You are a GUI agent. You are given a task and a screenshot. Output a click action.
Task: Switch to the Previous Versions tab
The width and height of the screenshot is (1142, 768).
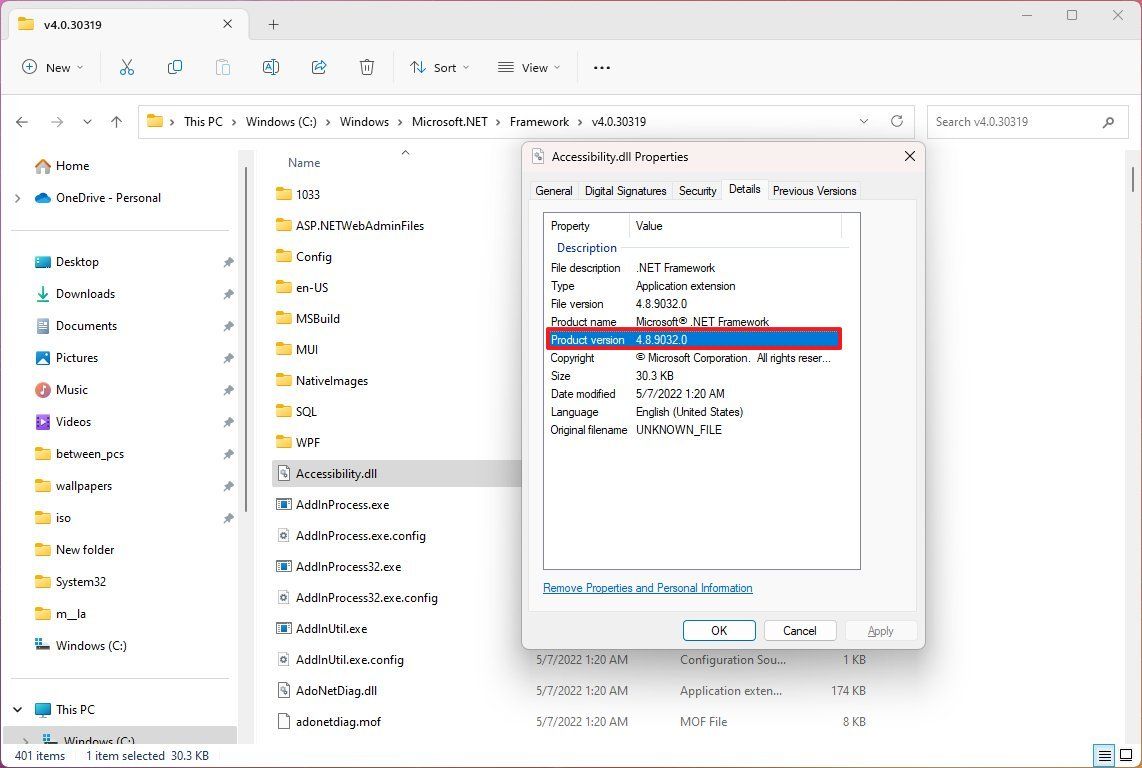pyautogui.click(x=814, y=190)
